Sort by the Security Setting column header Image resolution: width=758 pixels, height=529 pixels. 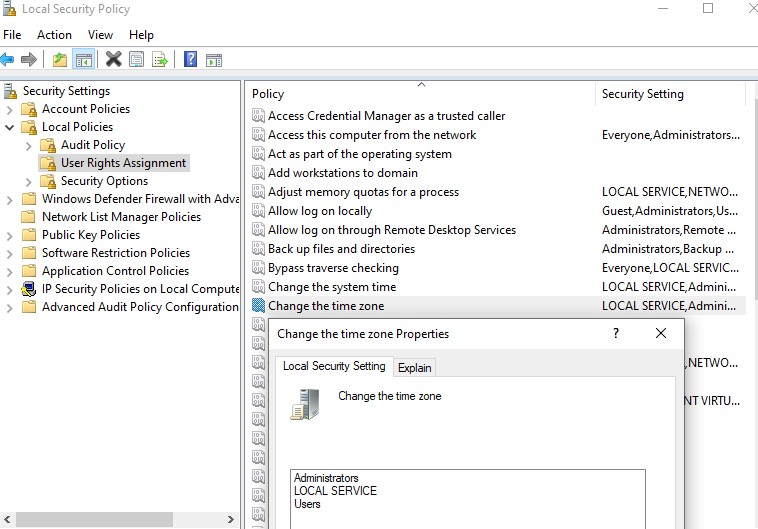click(642, 94)
